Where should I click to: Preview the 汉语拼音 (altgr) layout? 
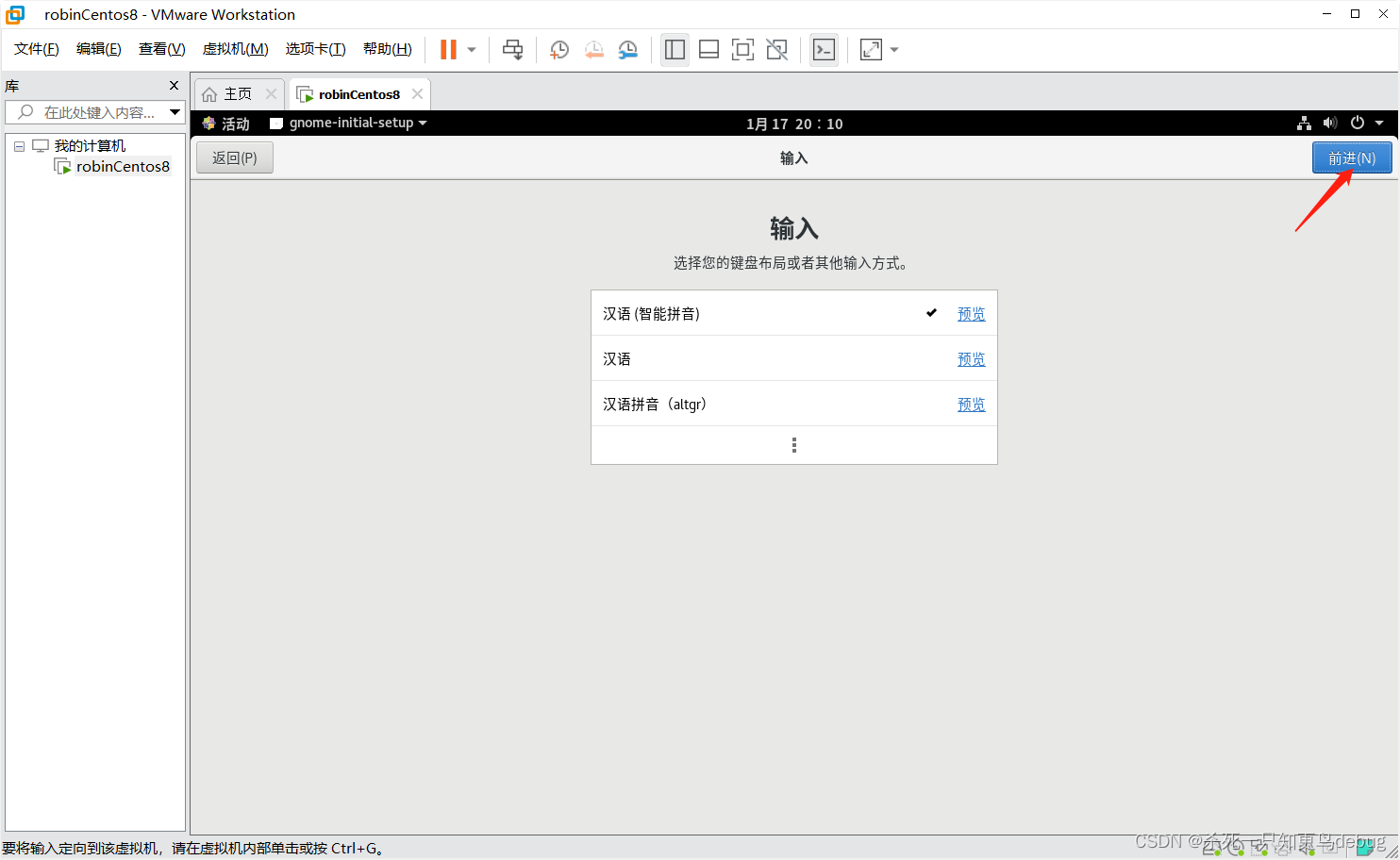pyautogui.click(x=972, y=405)
